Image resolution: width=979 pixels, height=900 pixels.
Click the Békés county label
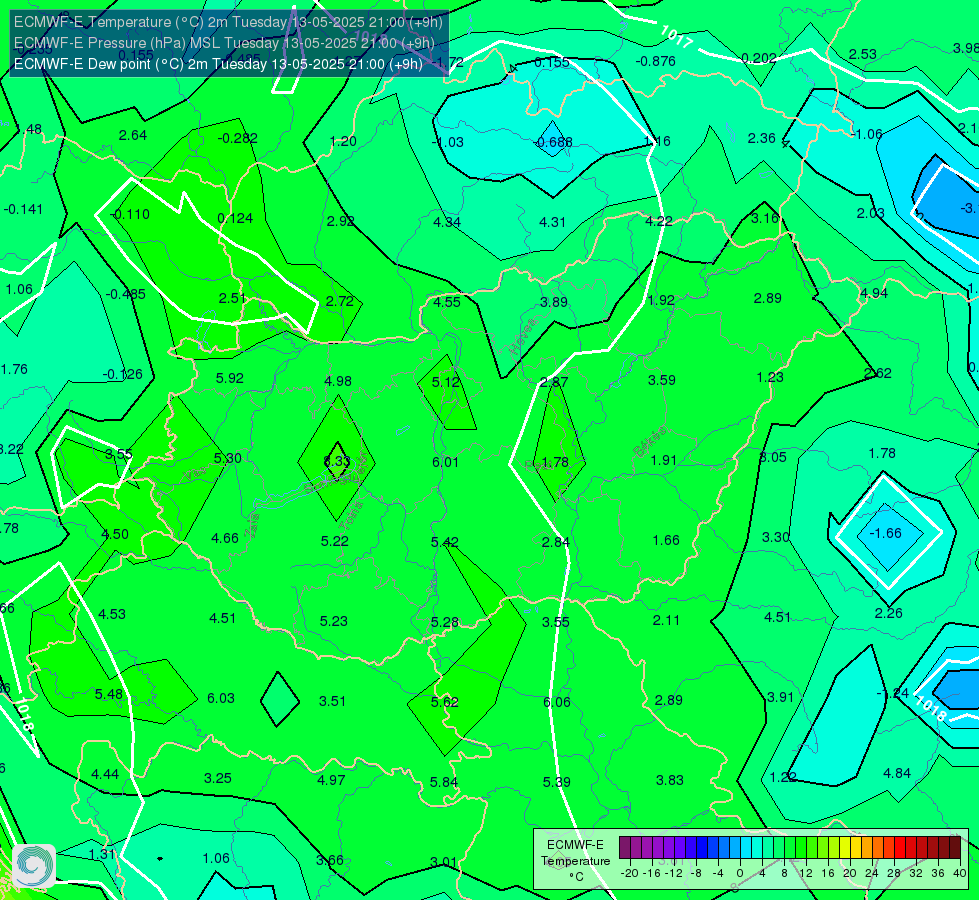click(649, 442)
